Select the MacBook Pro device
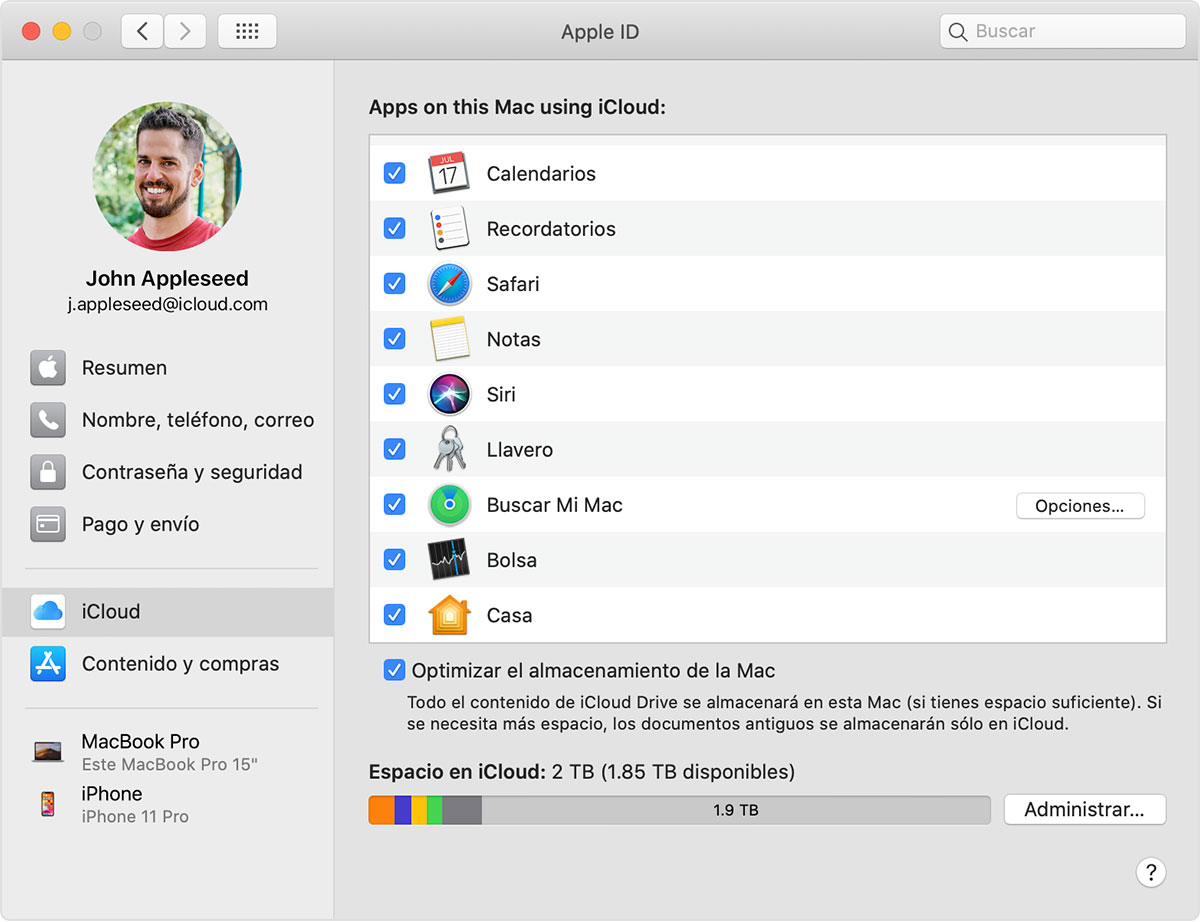 [x=140, y=751]
